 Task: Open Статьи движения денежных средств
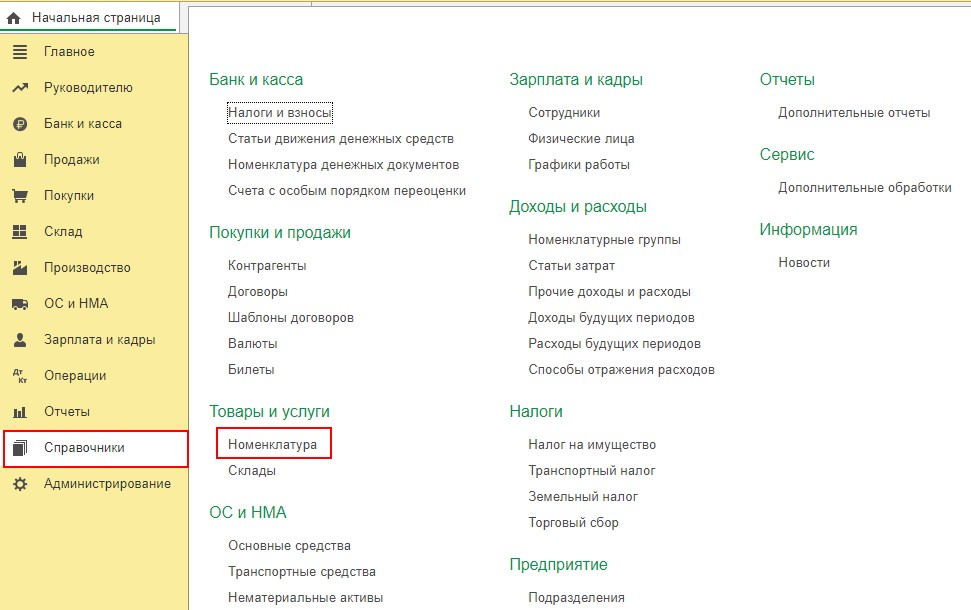(341, 139)
